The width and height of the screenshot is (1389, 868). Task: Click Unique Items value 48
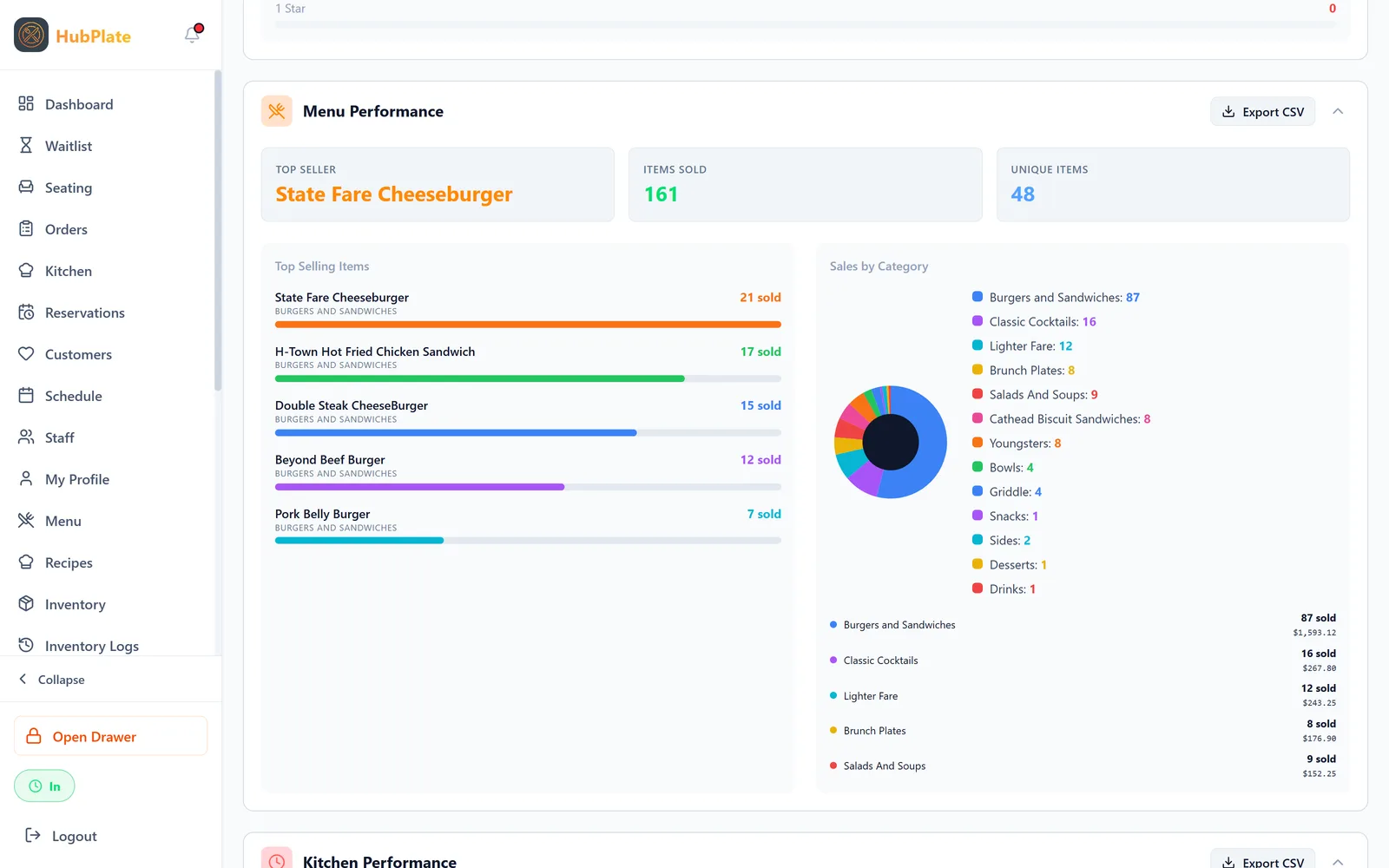click(x=1023, y=194)
